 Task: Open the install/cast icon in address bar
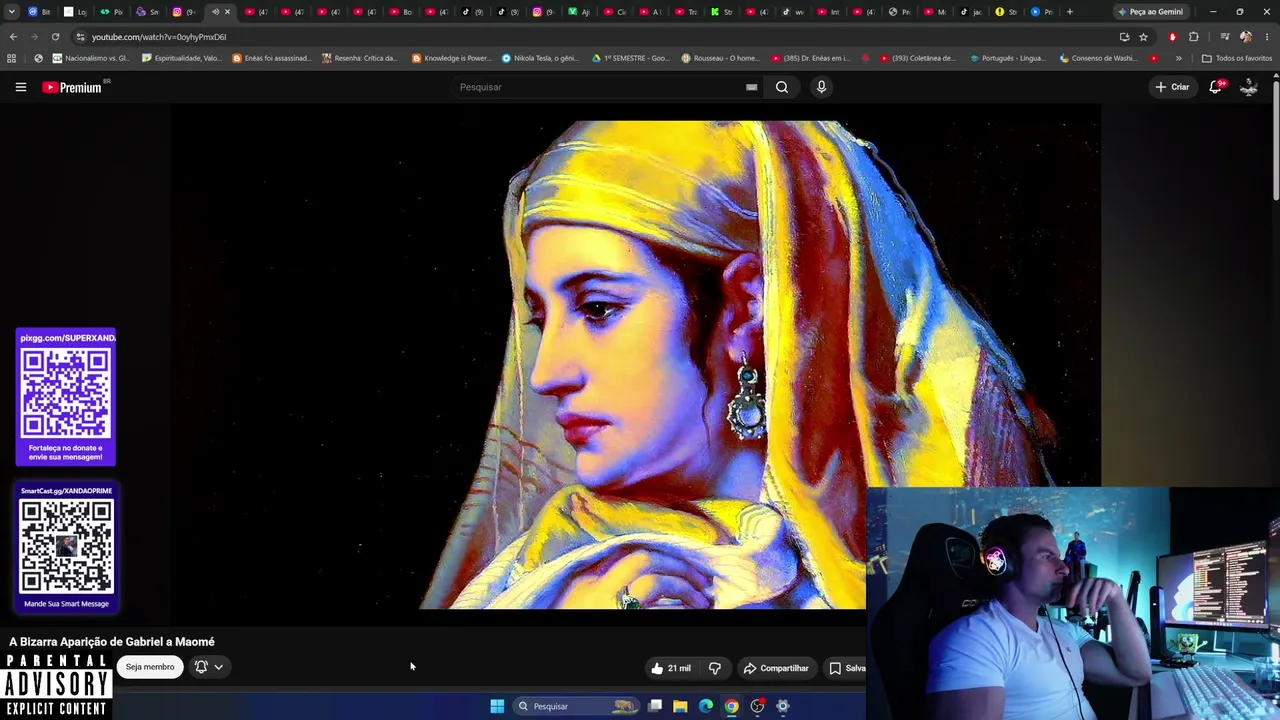click(x=1124, y=37)
